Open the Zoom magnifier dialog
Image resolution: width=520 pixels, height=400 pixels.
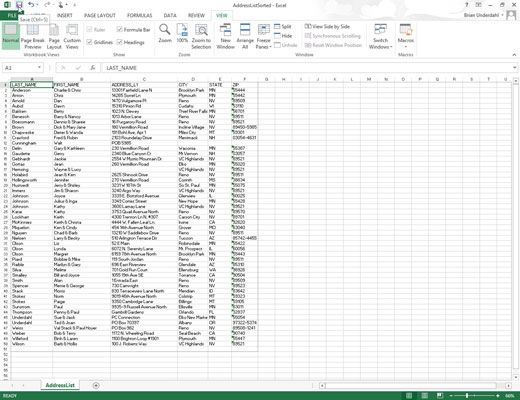pyautogui.click(x=165, y=33)
